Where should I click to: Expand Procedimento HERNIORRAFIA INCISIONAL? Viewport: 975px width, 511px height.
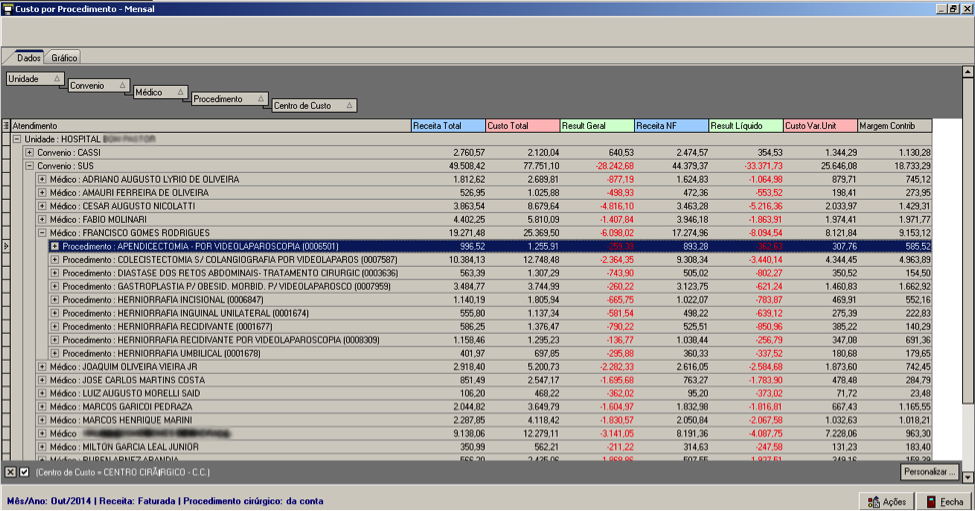[x=55, y=300]
